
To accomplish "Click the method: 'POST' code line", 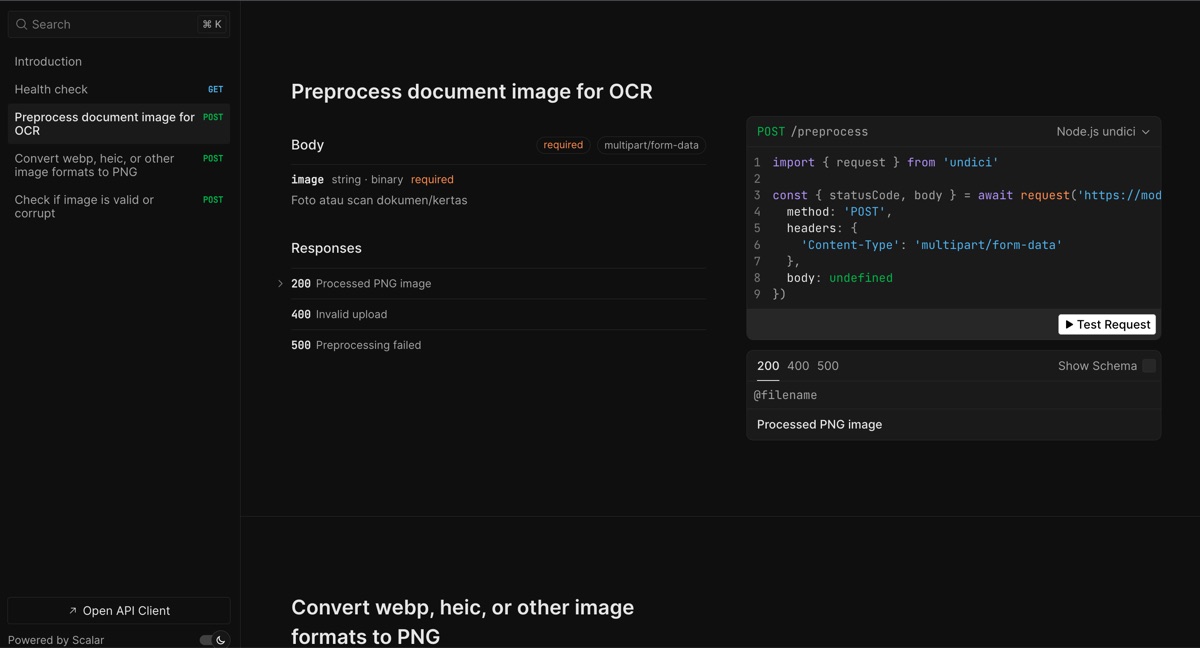I will click(839, 212).
